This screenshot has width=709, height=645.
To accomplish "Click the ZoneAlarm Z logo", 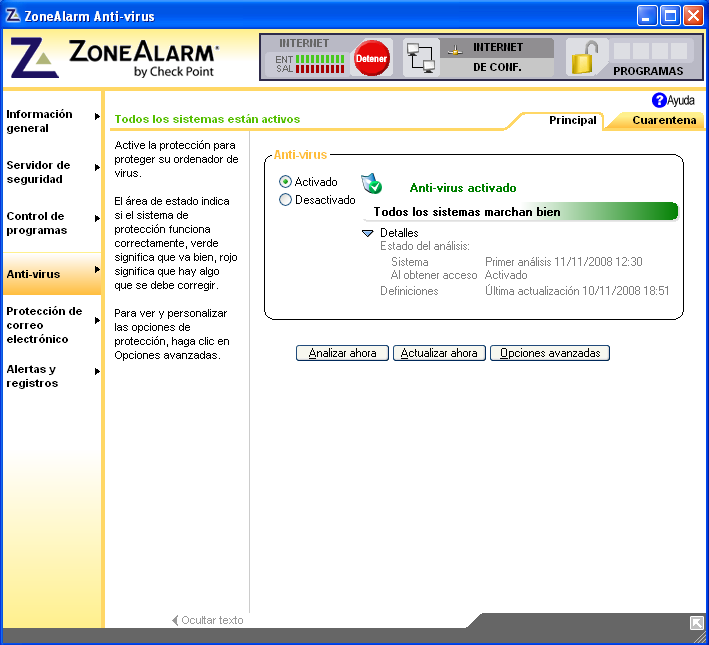I will click(x=34, y=57).
